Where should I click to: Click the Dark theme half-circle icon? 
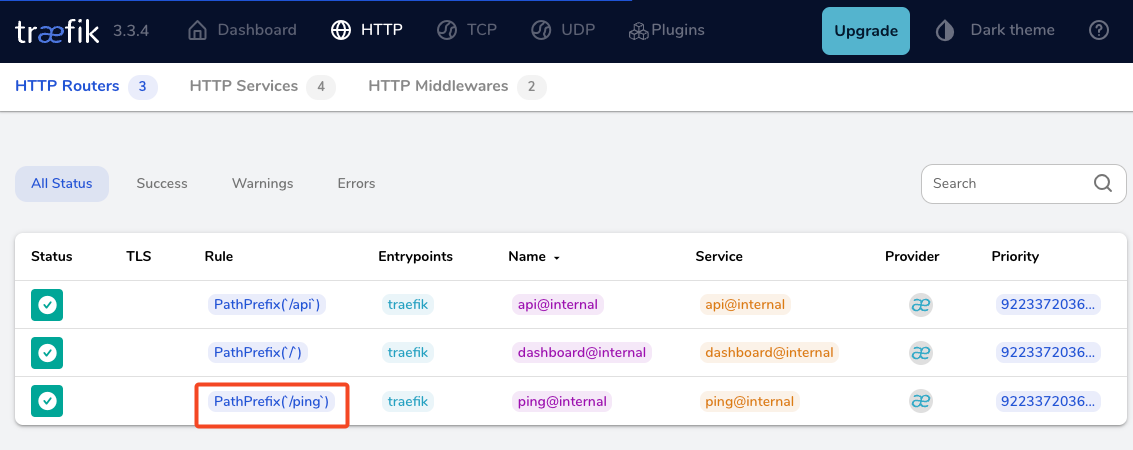945,30
